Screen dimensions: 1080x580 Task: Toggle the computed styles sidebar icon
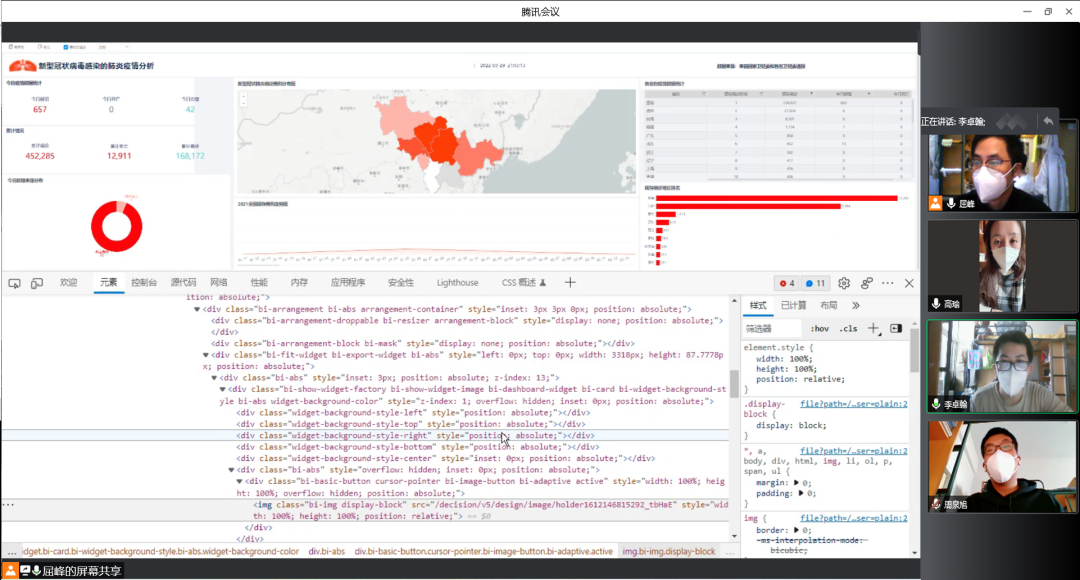click(x=896, y=328)
